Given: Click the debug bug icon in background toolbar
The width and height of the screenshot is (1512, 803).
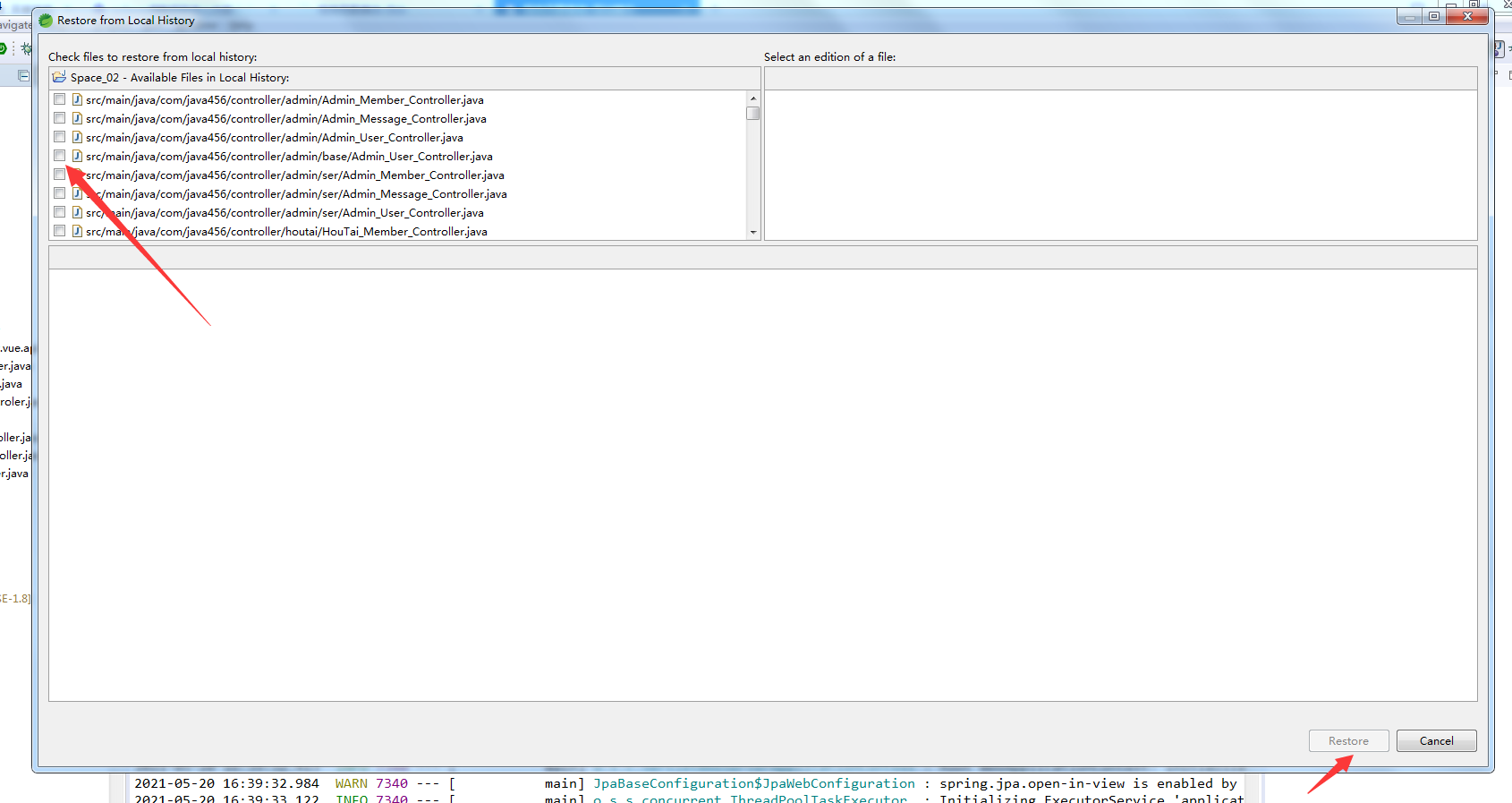Looking at the screenshot, I should (26, 48).
